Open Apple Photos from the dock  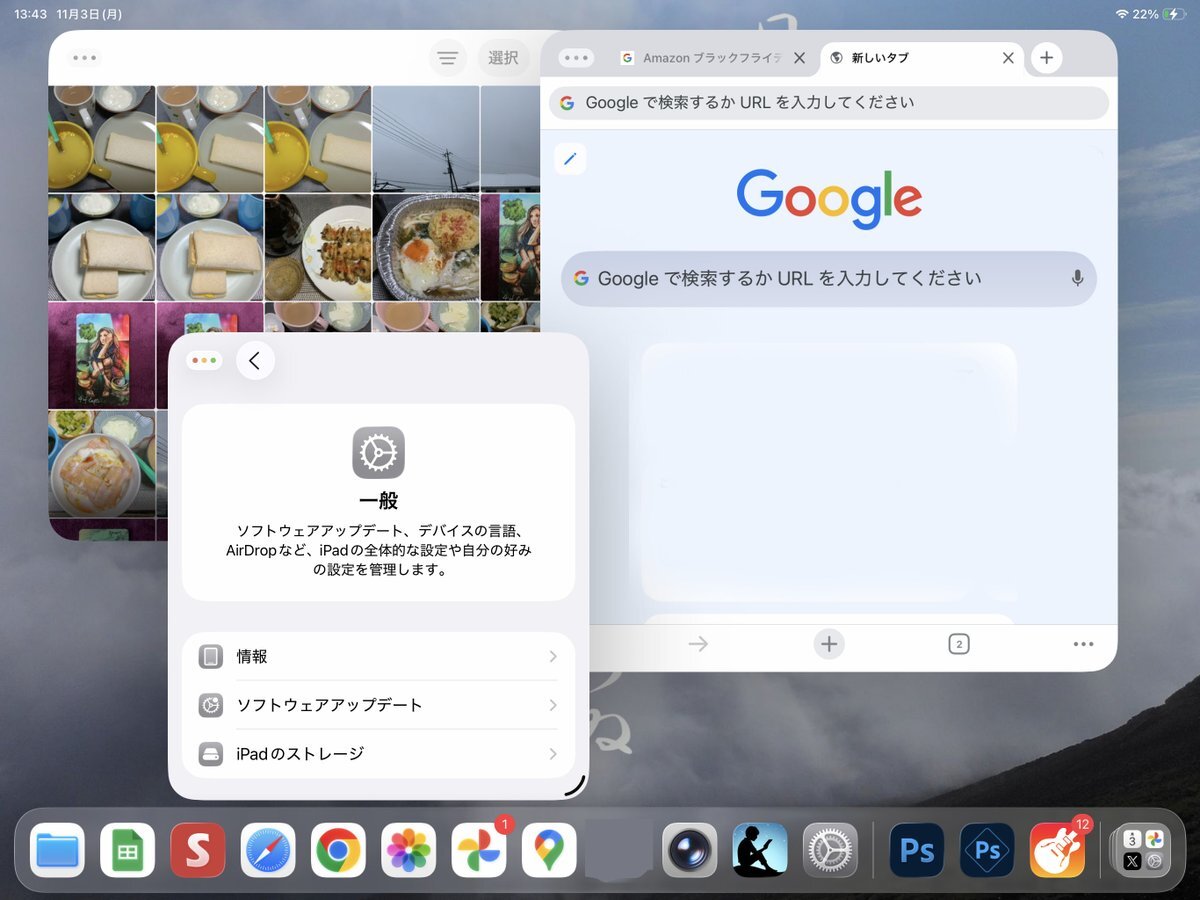click(x=408, y=850)
